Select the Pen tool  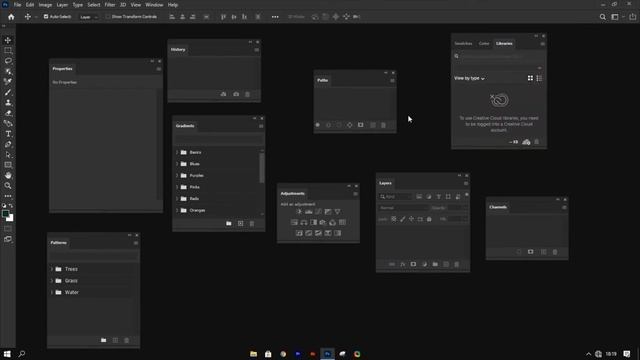point(8,144)
